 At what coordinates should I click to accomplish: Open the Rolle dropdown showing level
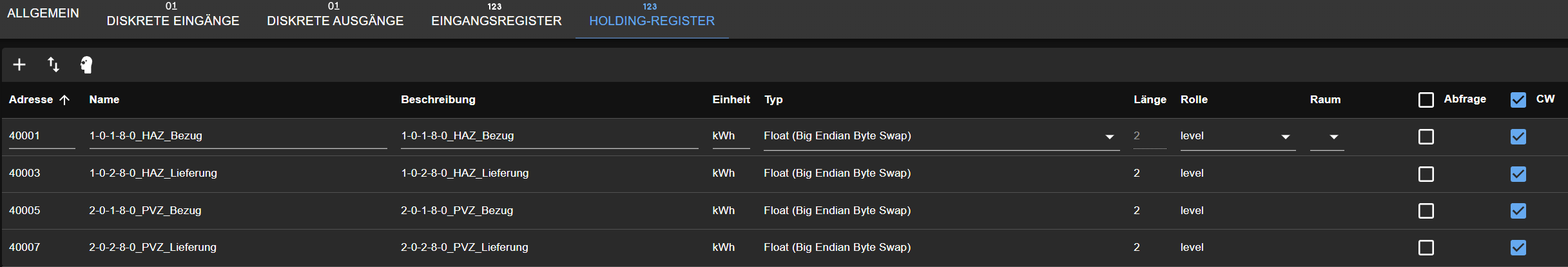click(1285, 137)
